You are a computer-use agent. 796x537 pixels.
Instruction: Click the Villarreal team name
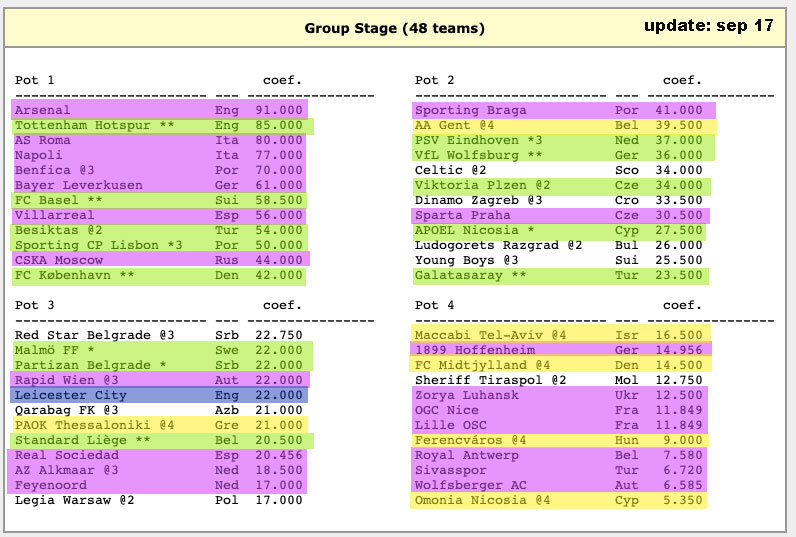(54, 215)
